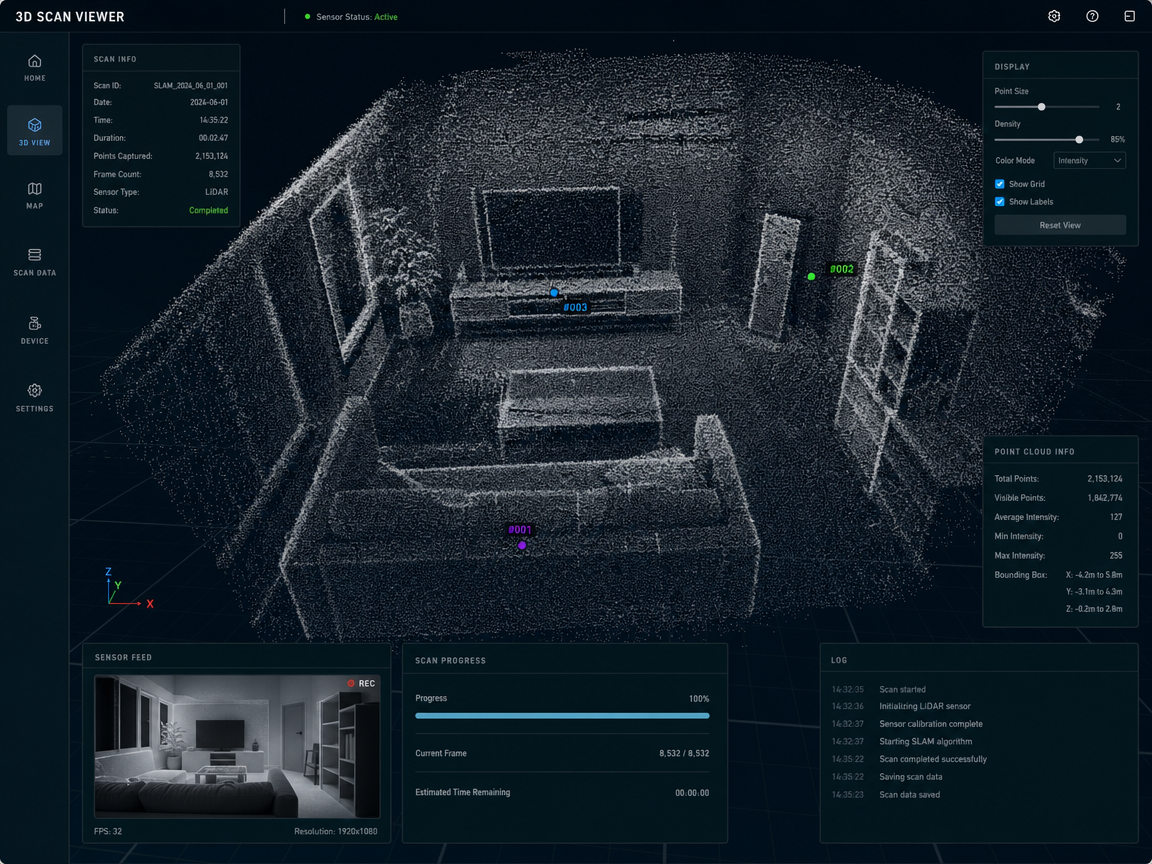The height and width of the screenshot is (864, 1152).
Task: Adjust the Point Size slider handle
Action: [1041, 107]
